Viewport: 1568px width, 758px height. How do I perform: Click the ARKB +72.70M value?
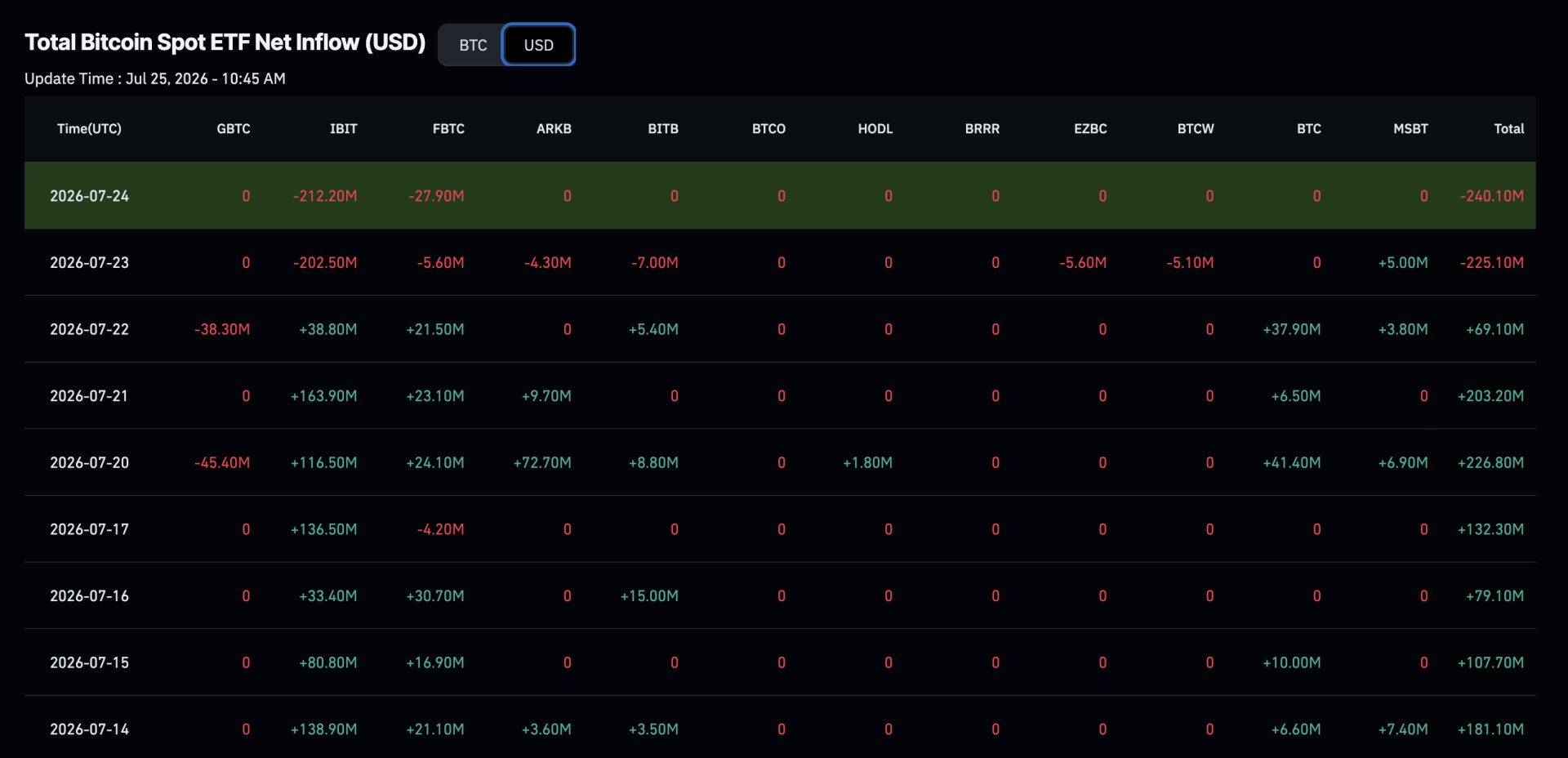tap(542, 462)
